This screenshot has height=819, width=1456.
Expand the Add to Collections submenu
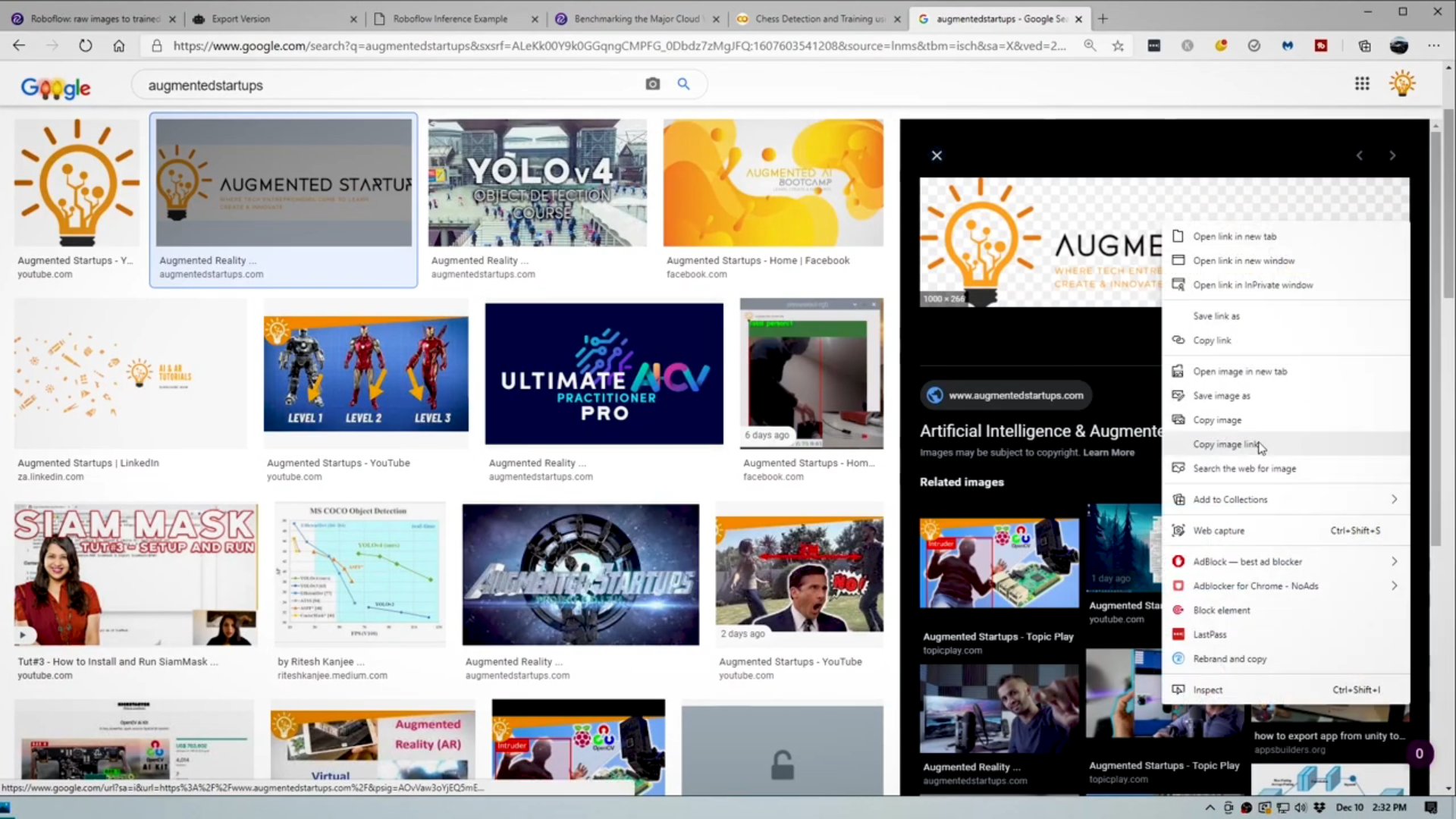click(x=1394, y=499)
